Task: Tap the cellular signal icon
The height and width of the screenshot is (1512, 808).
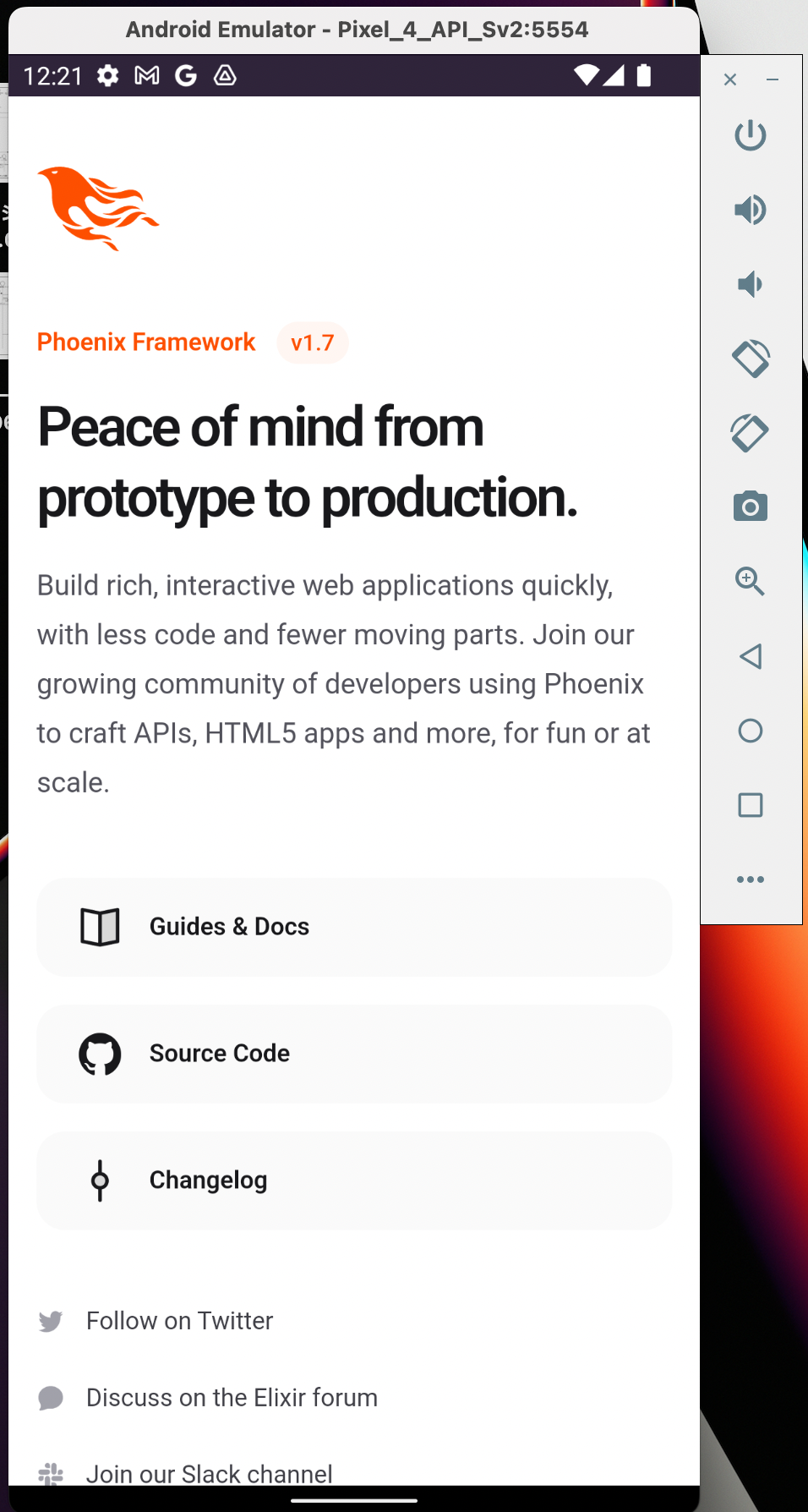Action: click(x=614, y=76)
